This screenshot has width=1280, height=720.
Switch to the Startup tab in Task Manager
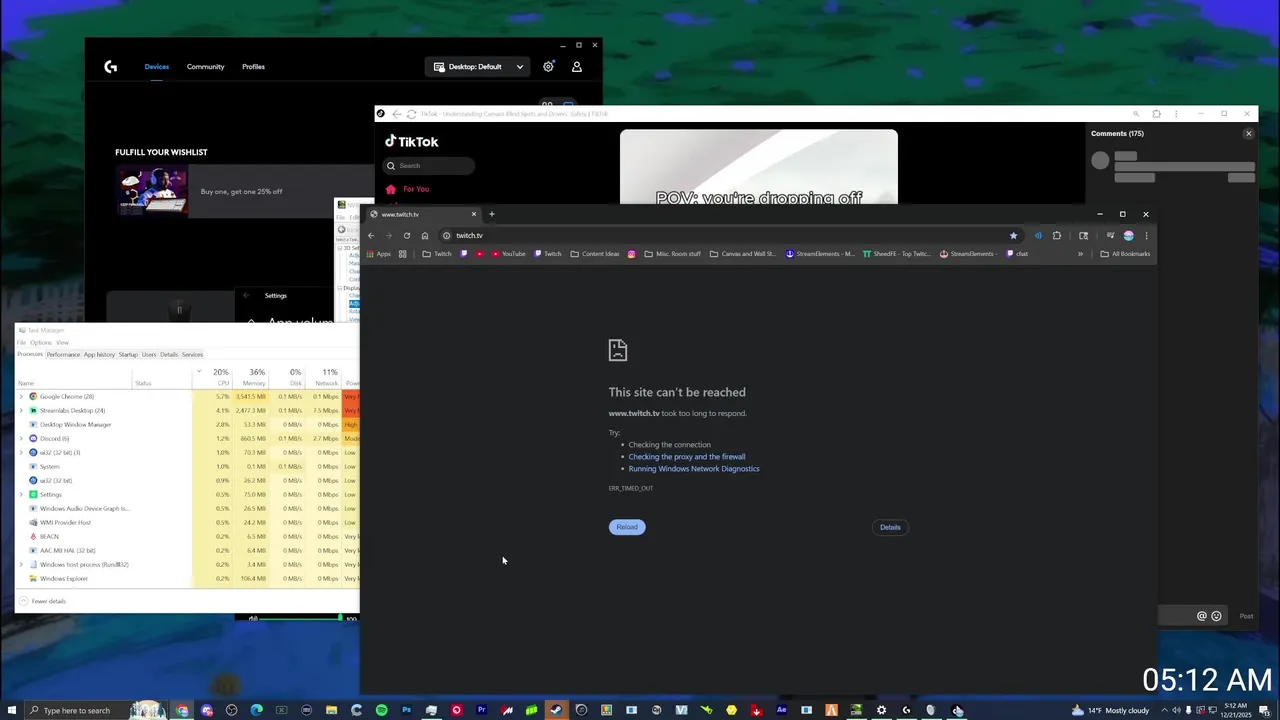(x=128, y=355)
